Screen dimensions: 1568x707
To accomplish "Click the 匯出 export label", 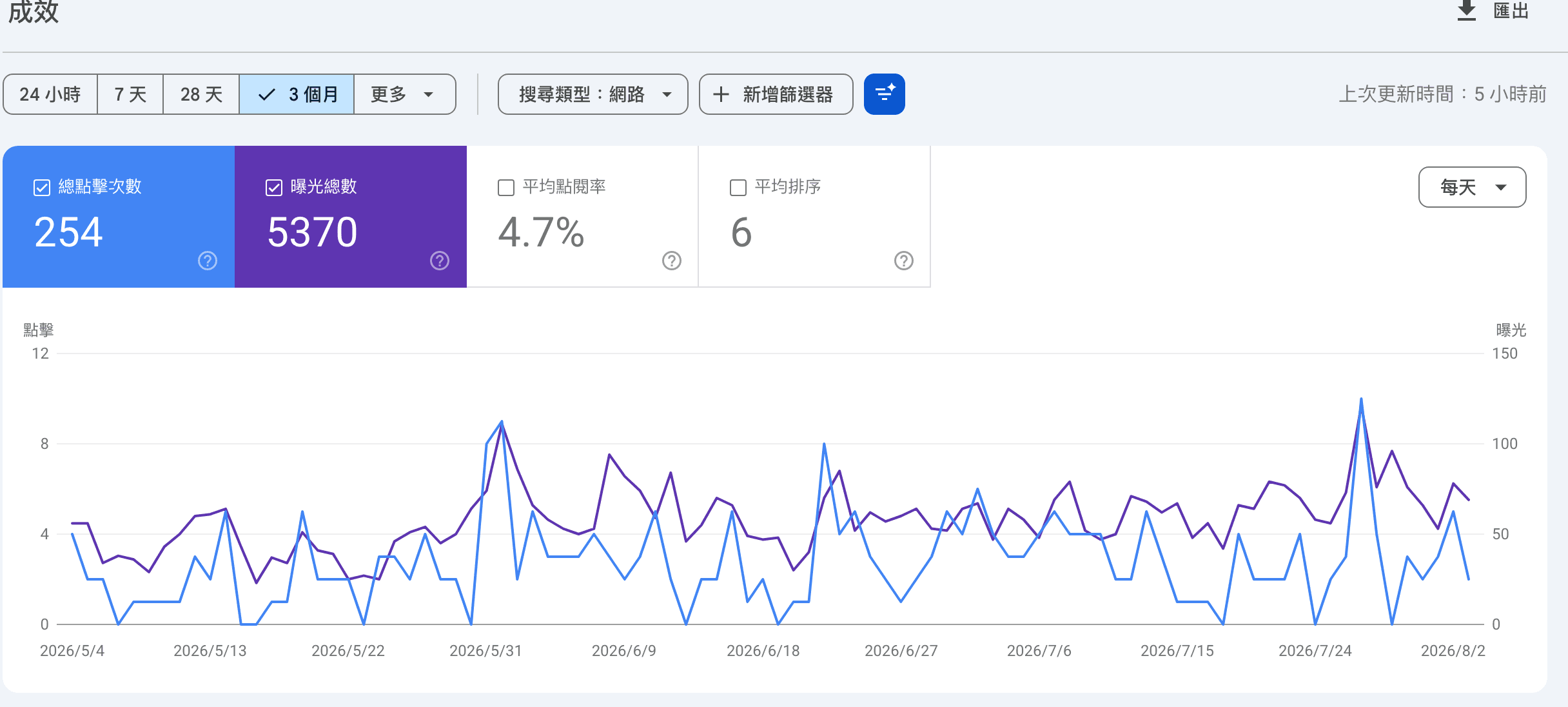I will 1511,10.
